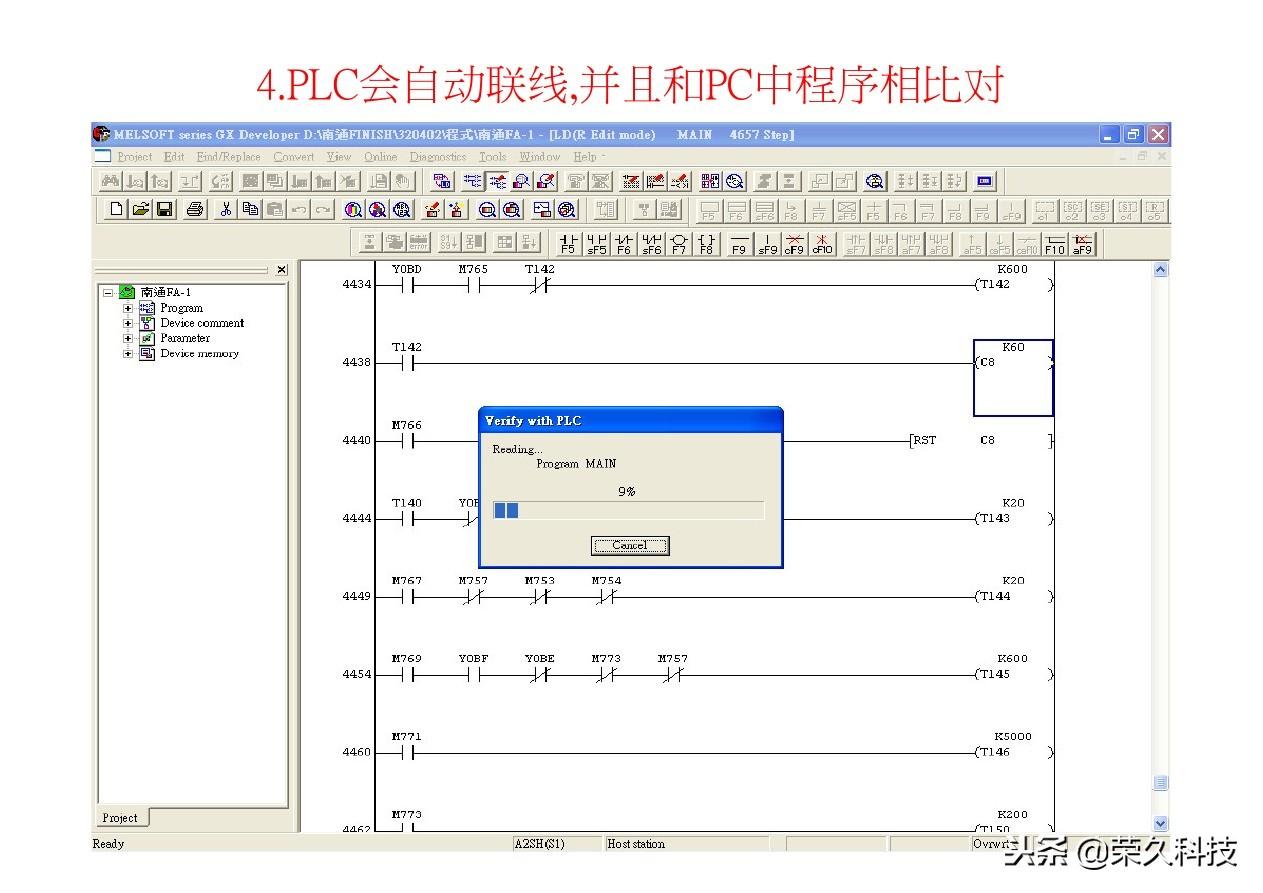Open the Find/Replace menu
Image resolution: width=1263 pixels, height=893 pixels.
point(228,157)
